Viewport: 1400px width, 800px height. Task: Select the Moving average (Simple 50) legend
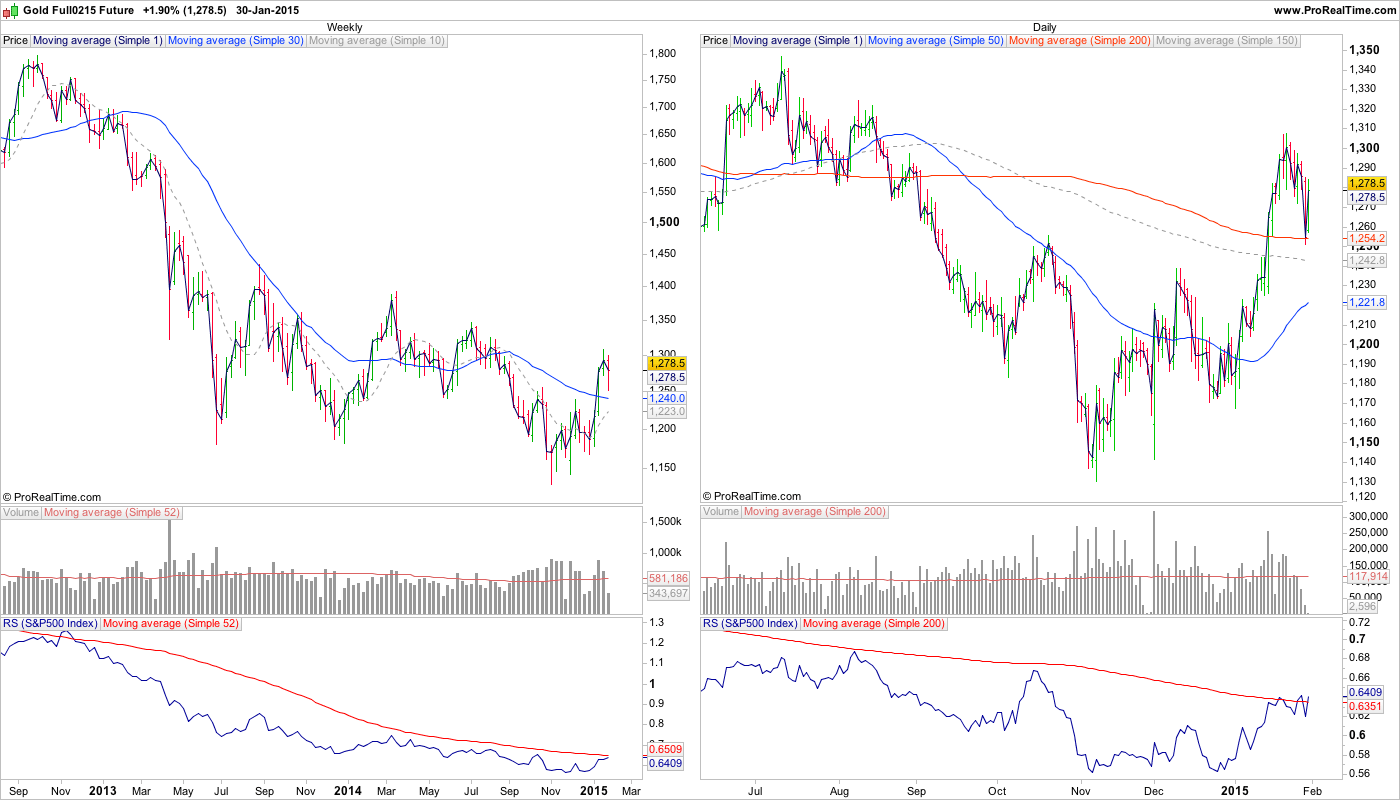point(935,41)
